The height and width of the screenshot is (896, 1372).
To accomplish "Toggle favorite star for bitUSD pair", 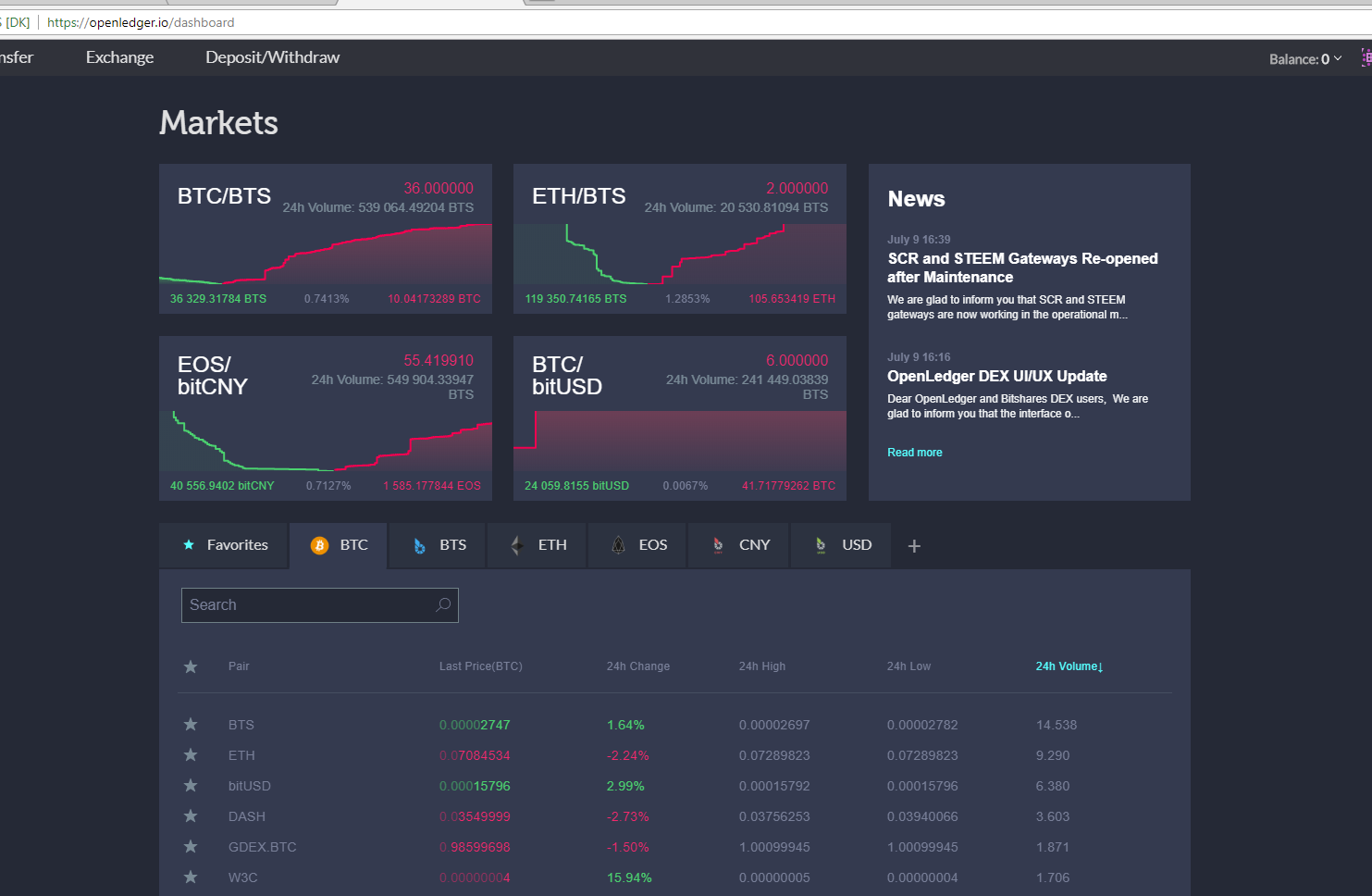I will pos(191,786).
